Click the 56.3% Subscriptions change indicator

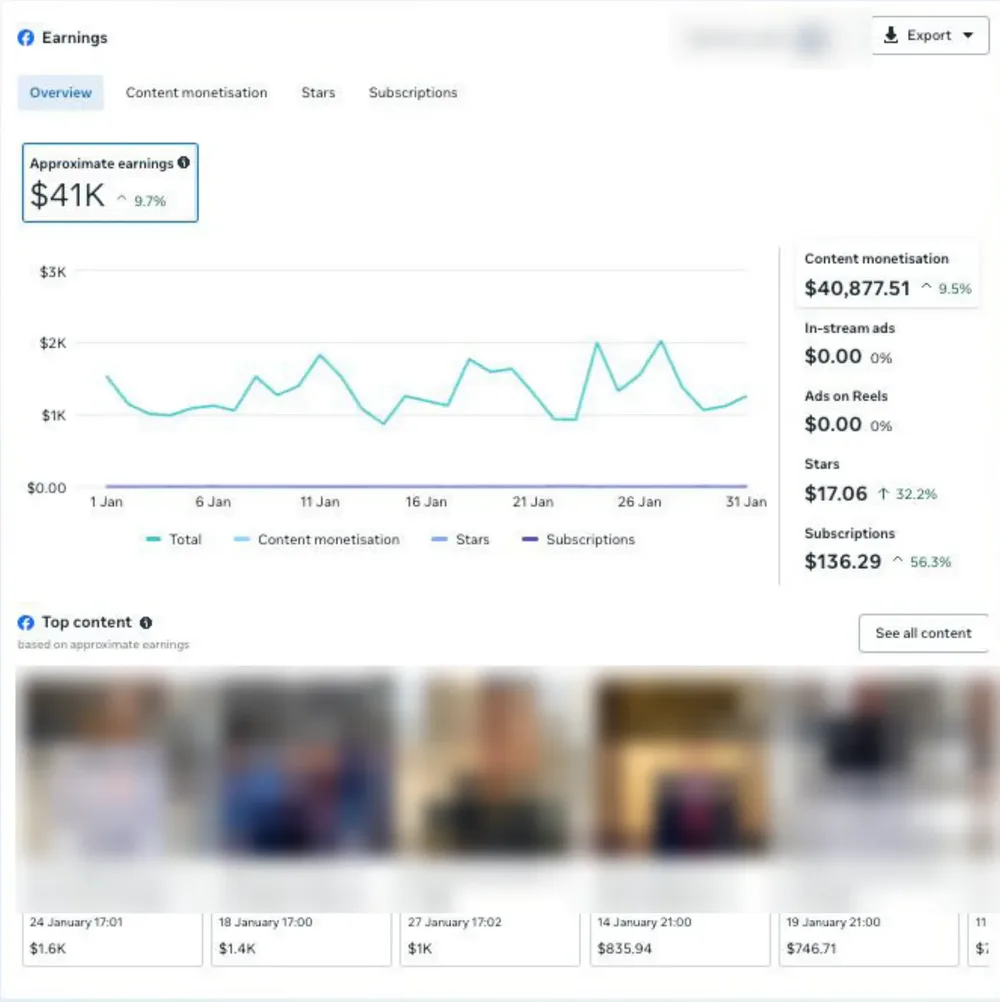coord(922,562)
